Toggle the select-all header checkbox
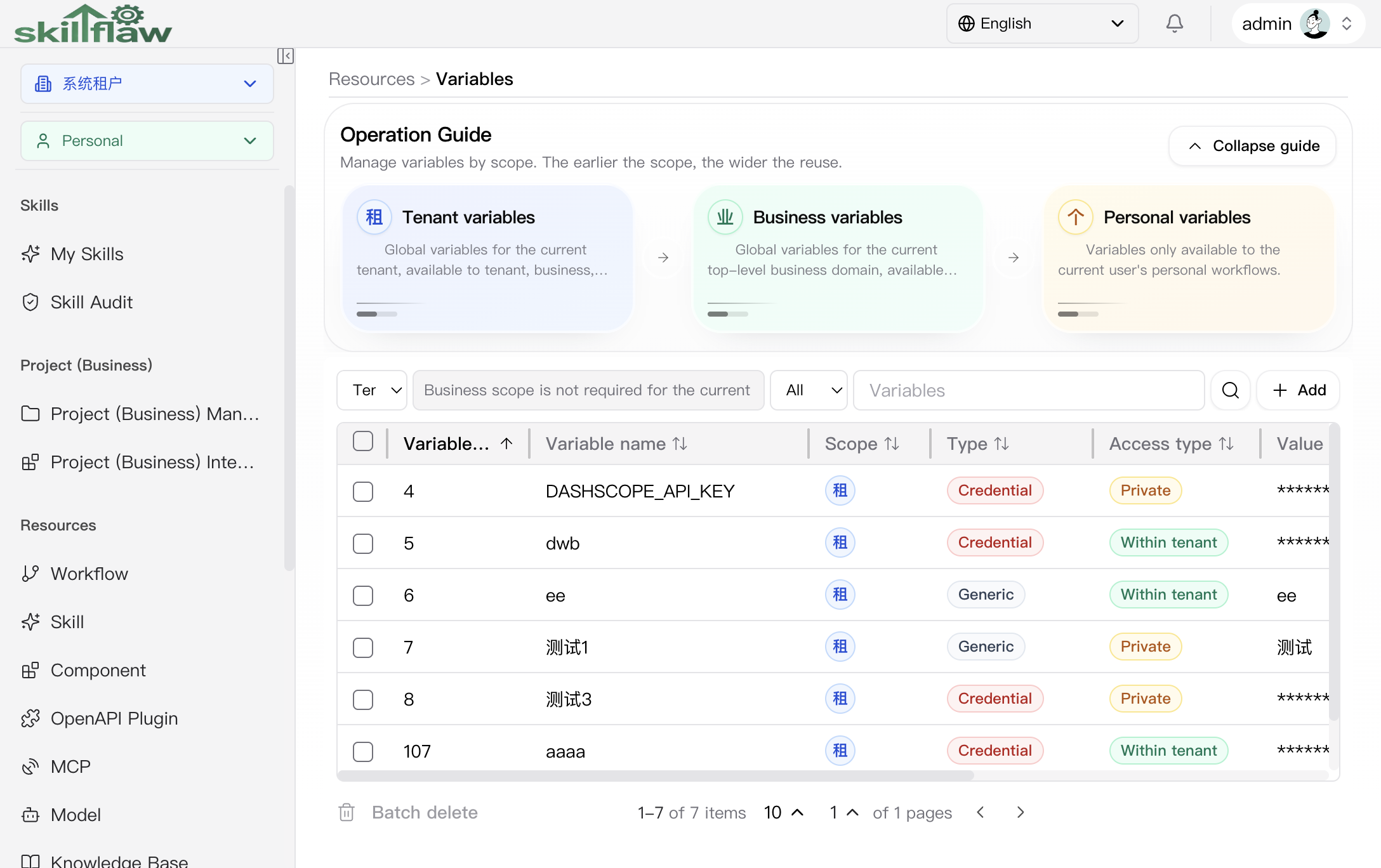 click(x=363, y=441)
